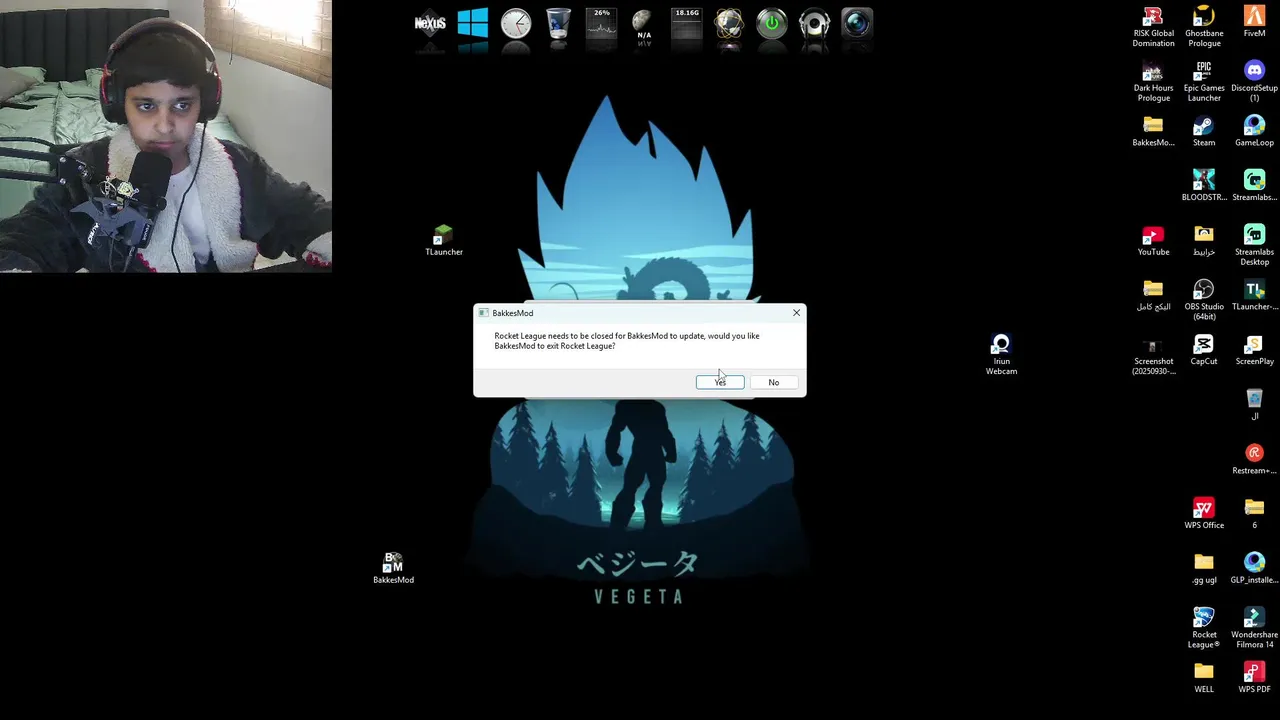1280x720 pixels.
Task: Open the desktop Recycle Bin icon
Action: tap(1254, 405)
